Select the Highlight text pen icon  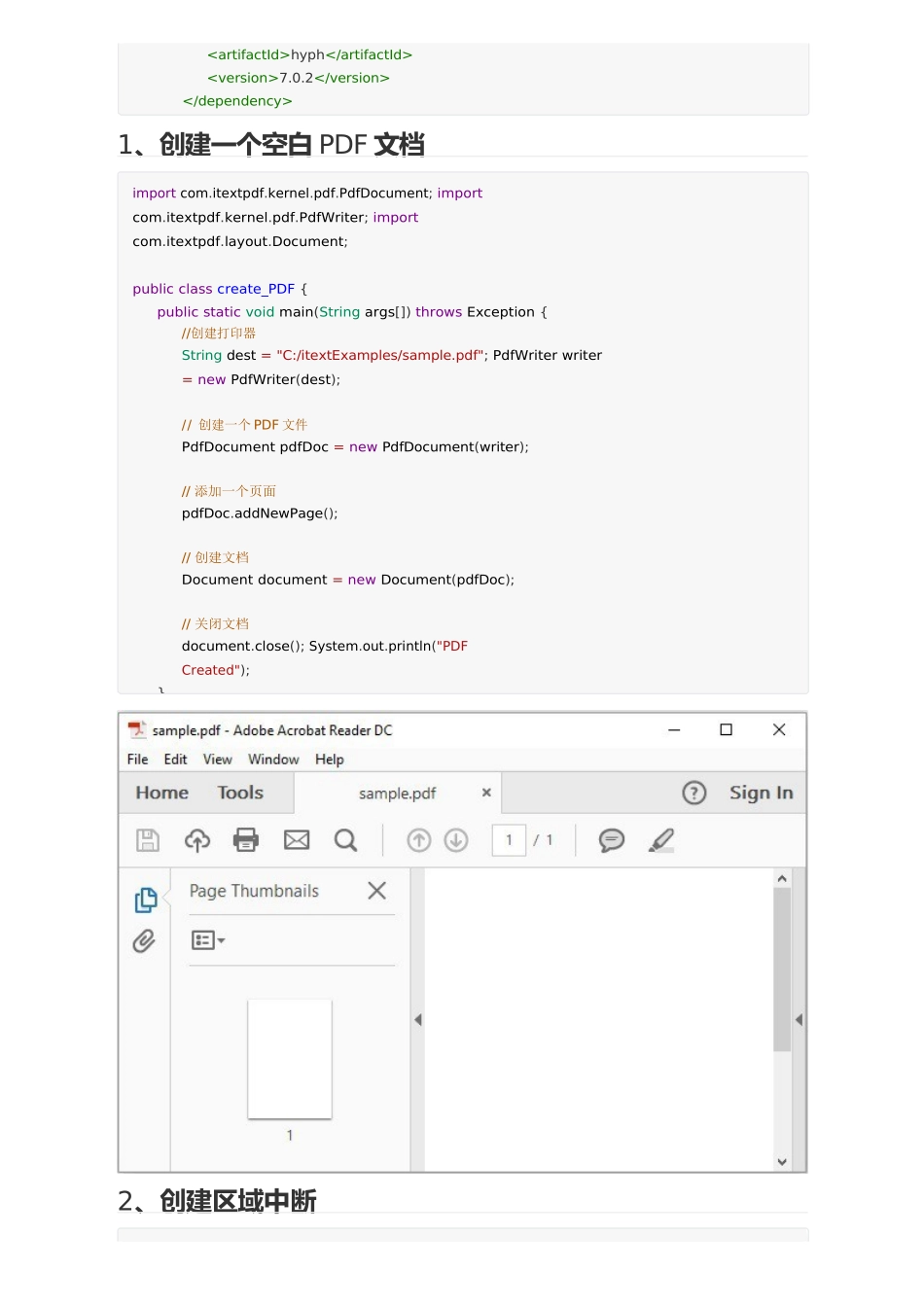[x=661, y=840]
